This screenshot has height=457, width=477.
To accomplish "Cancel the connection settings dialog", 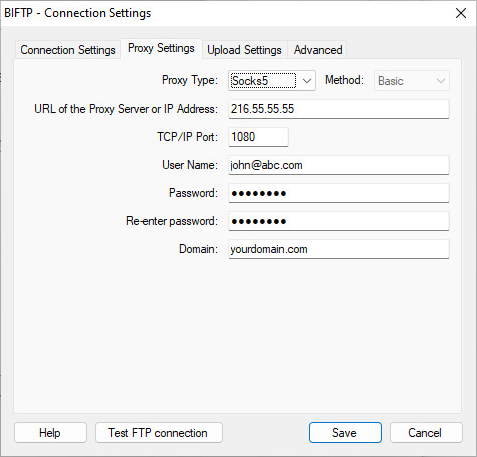I will point(426,433).
